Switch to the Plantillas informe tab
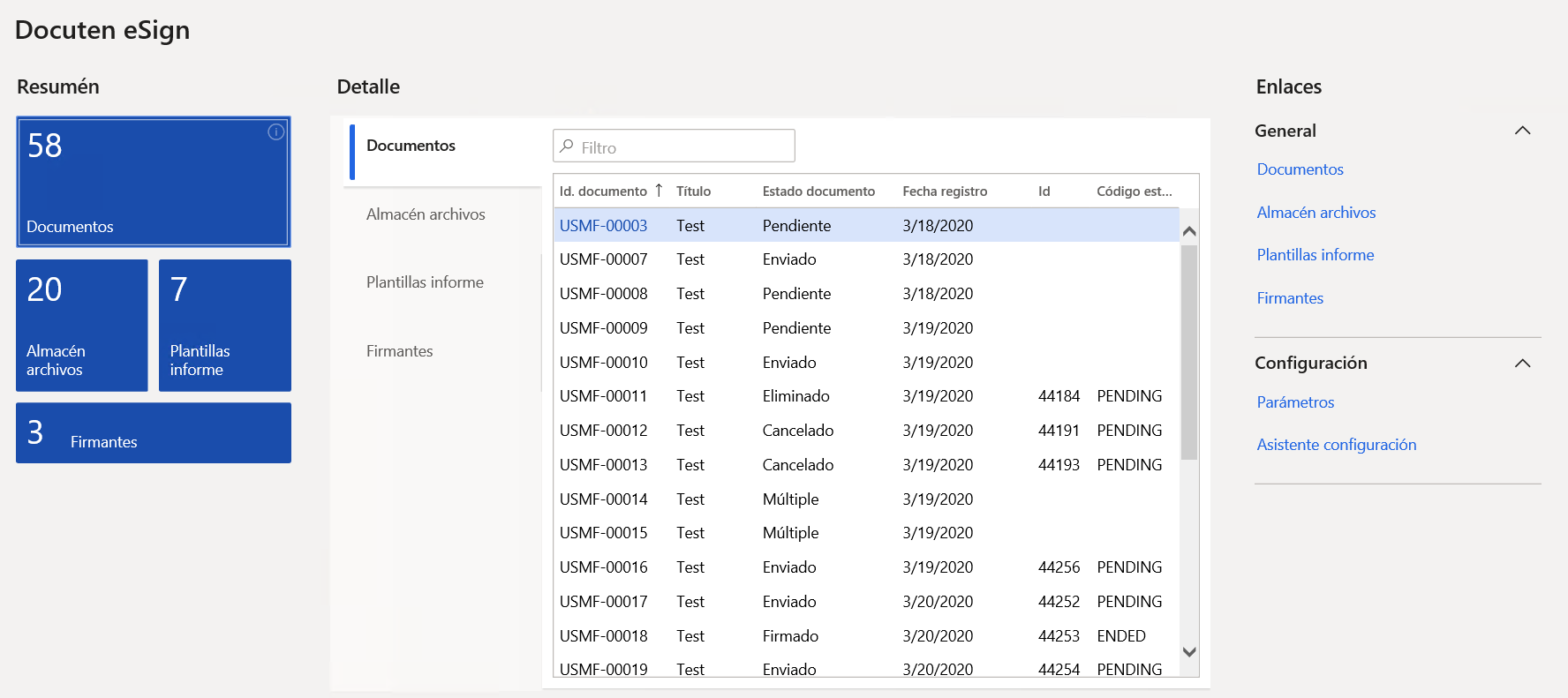This screenshot has height=698, width=1568. pyautogui.click(x=425, y=282)
